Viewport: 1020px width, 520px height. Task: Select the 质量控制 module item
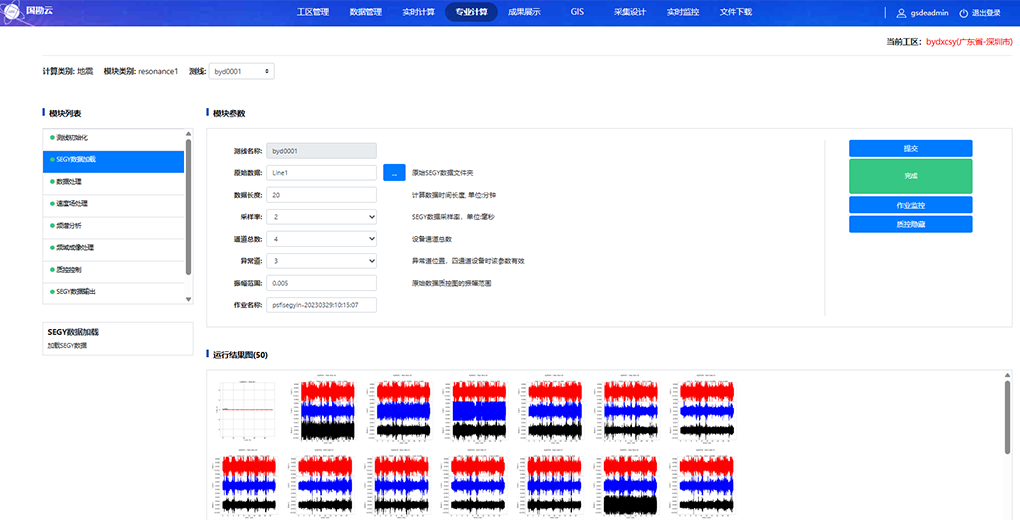click(113, 269)
